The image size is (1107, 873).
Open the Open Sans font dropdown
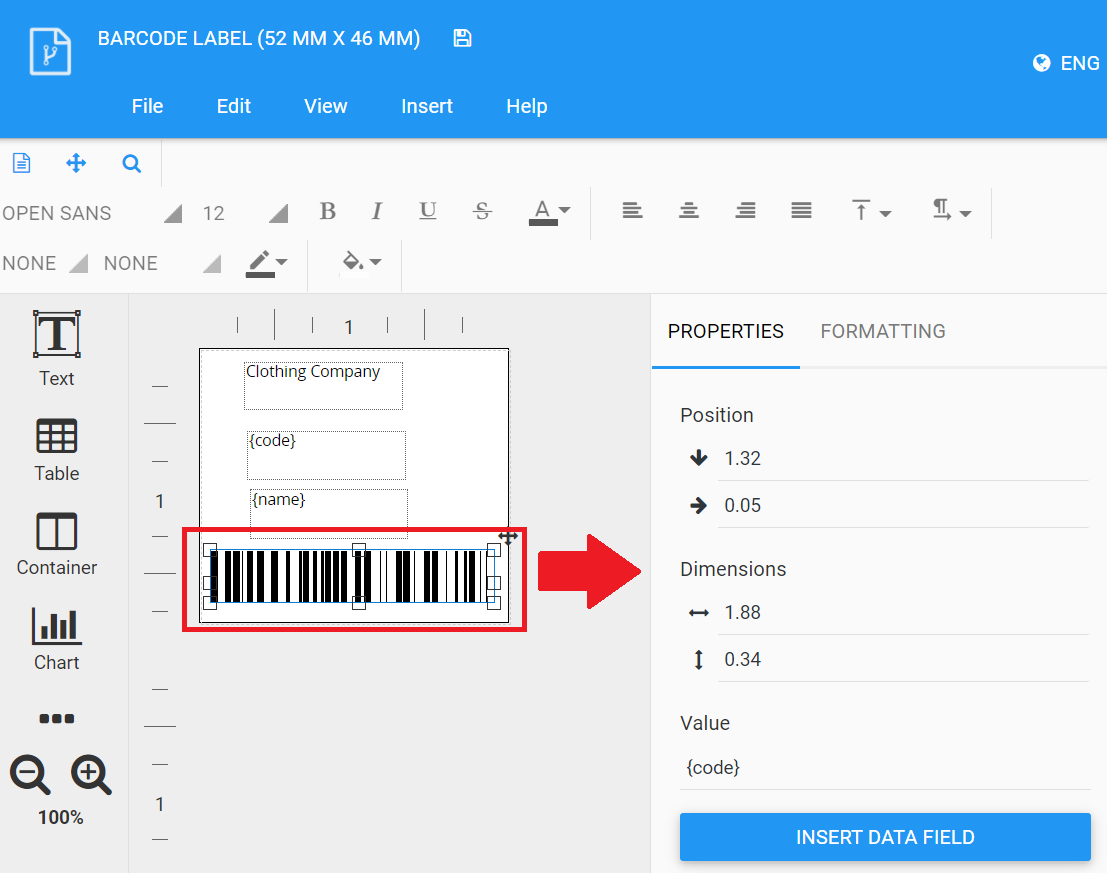click(92, 213)
